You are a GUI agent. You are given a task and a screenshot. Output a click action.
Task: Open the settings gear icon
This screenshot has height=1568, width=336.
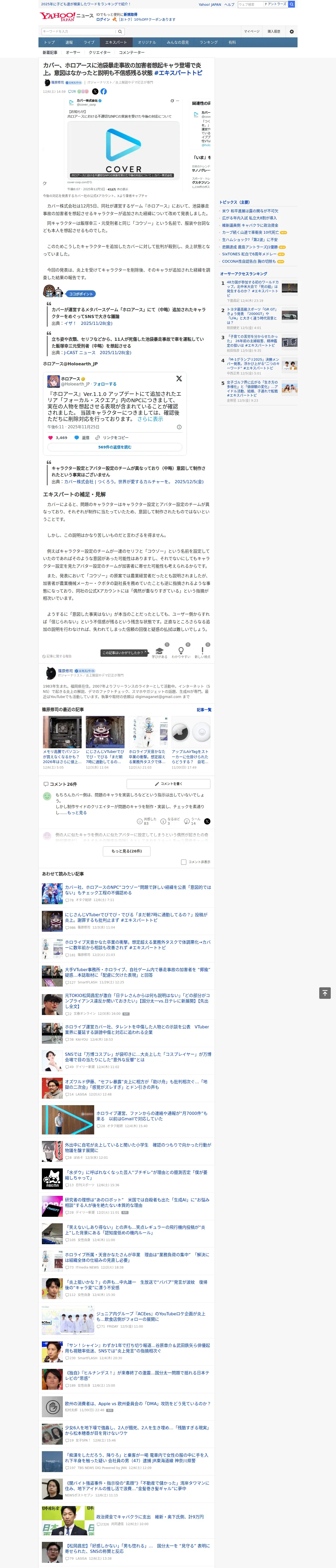click(x=292, y=32)
